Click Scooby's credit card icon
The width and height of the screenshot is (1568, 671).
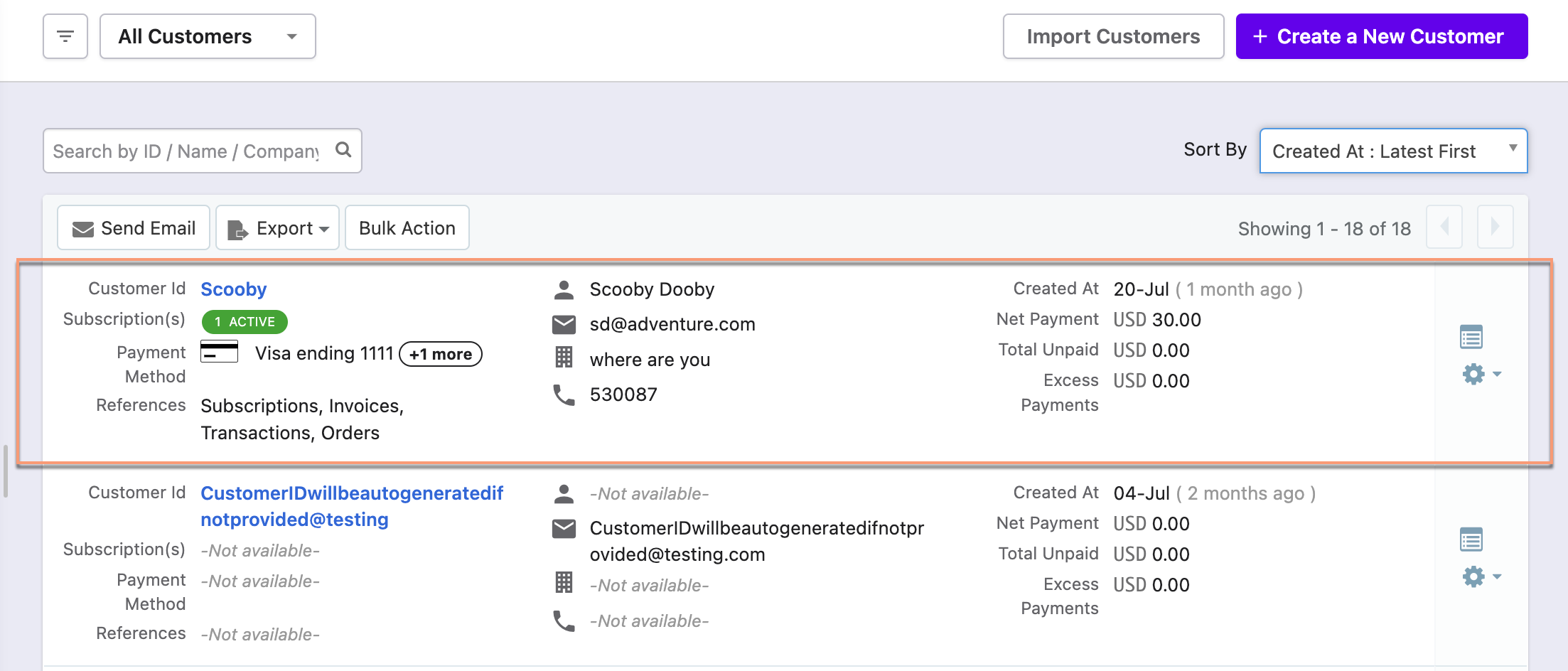[219, 352]
